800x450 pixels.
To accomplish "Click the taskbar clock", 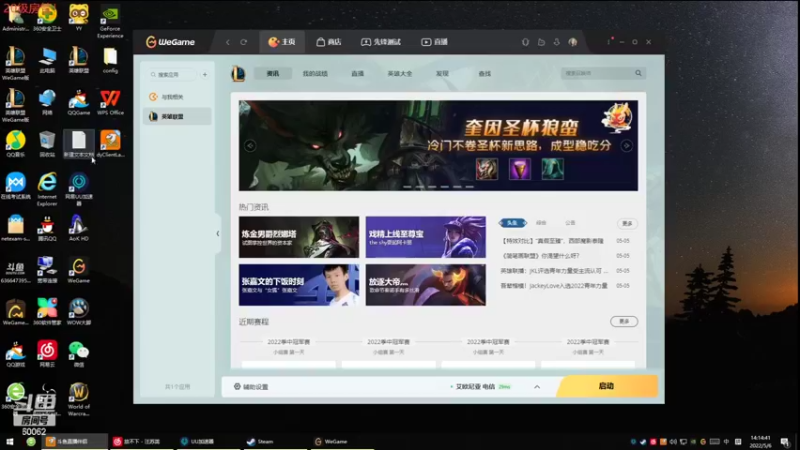I will [x=760, y=441].
